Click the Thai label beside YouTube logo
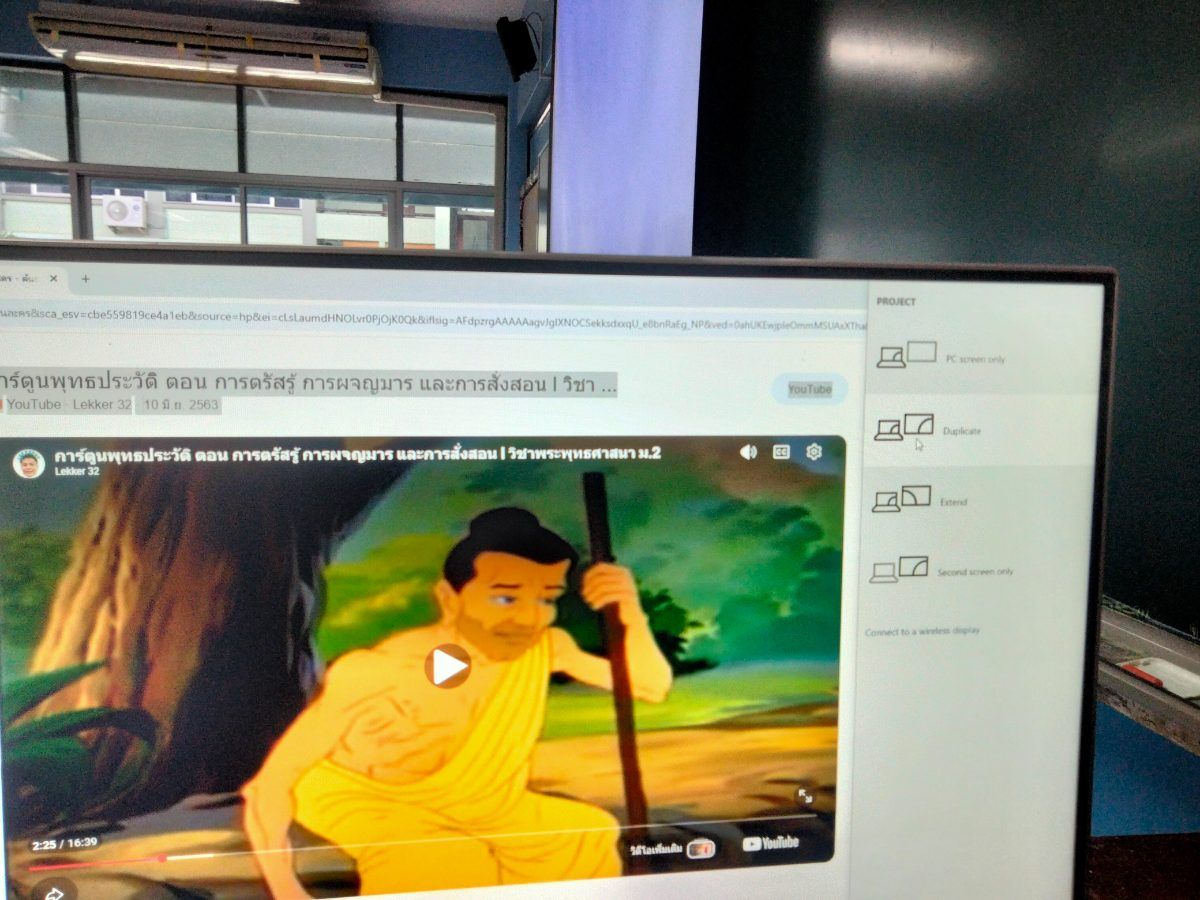The image size is (1200, 900). pos(657,849)
